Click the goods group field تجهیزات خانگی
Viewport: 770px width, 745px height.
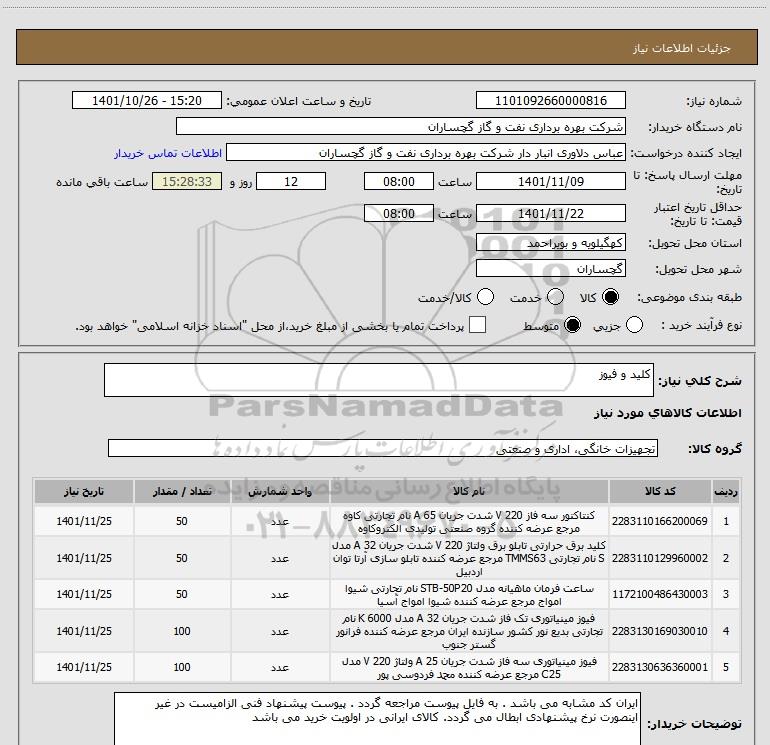tap(383, 448)
